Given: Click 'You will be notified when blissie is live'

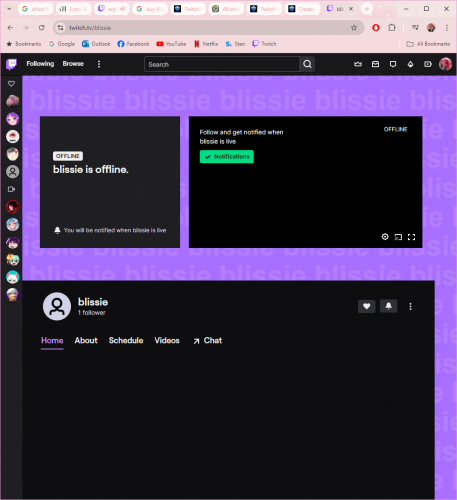Looking at the screenshot, I should click(x=115, y=230).
